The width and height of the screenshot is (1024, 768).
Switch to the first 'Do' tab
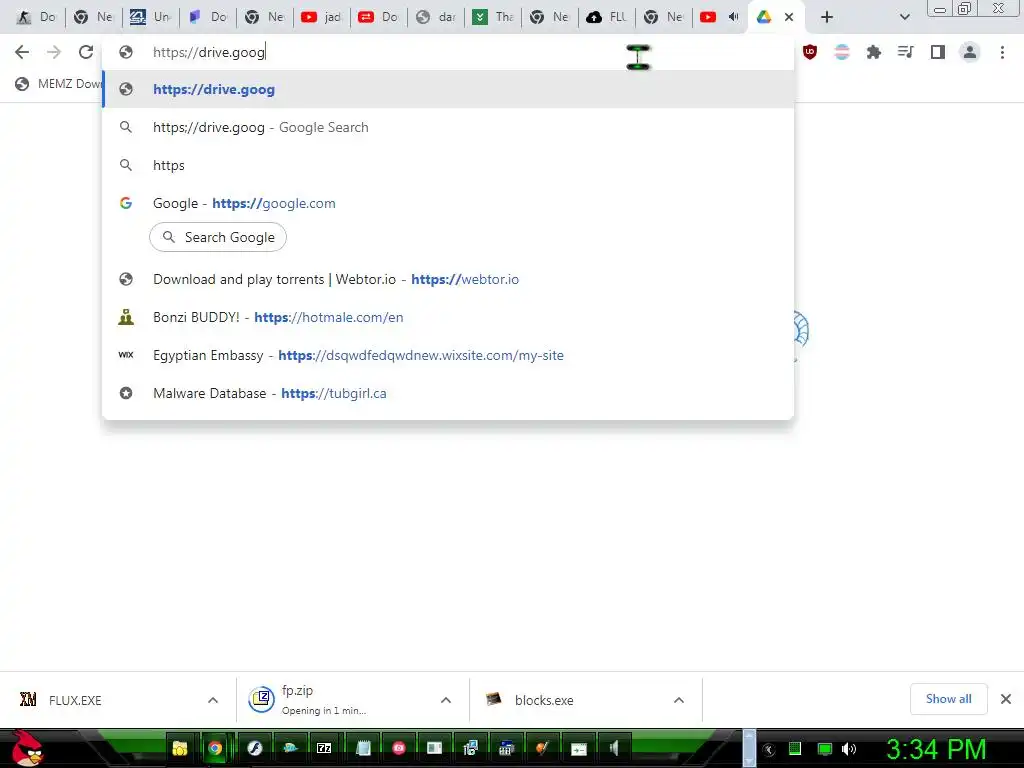36,17
